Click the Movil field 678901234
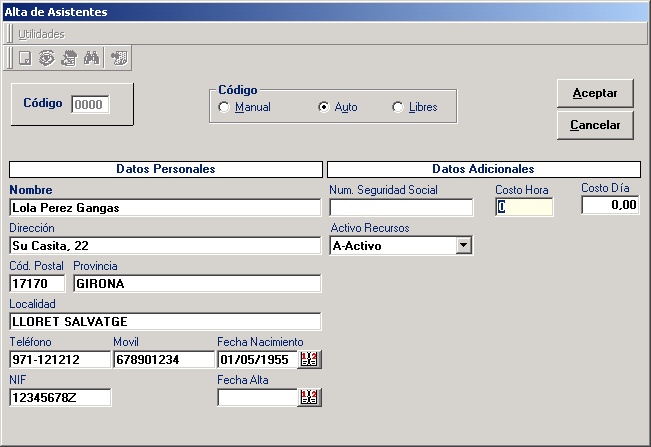The width and height of the screenshot is (651, 447). click(x=164, y=359)
